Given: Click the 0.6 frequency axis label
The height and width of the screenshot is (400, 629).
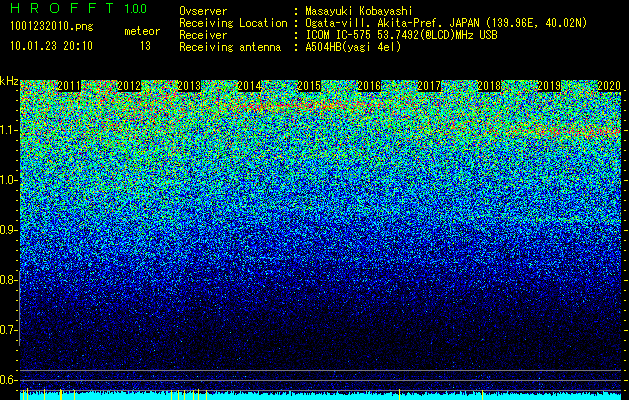Looking at the screenshot, I should 8,380.
